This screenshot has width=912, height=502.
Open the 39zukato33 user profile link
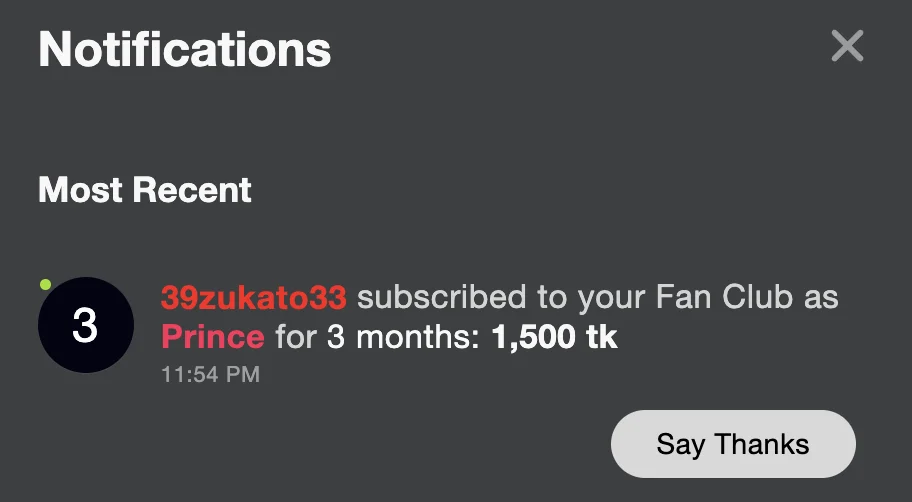click(x=254, y=297)
